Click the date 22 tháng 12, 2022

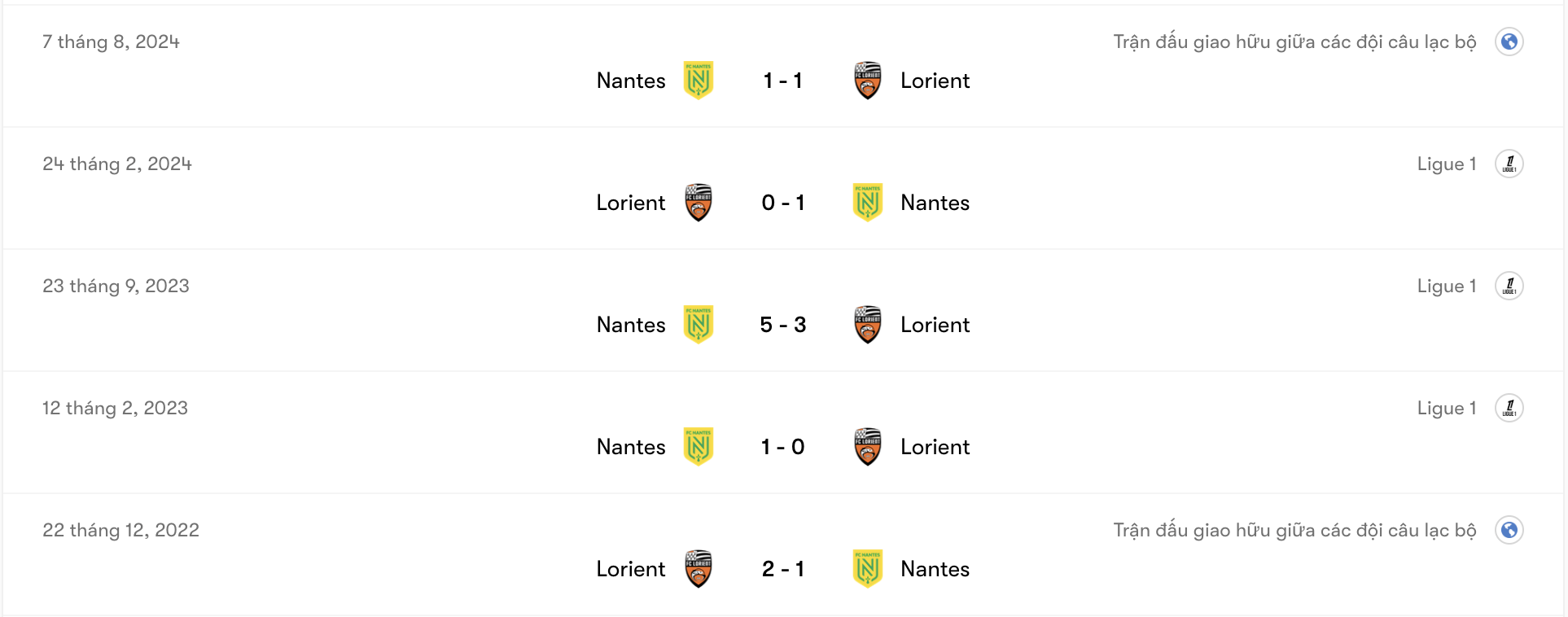[x=121, y=529]
